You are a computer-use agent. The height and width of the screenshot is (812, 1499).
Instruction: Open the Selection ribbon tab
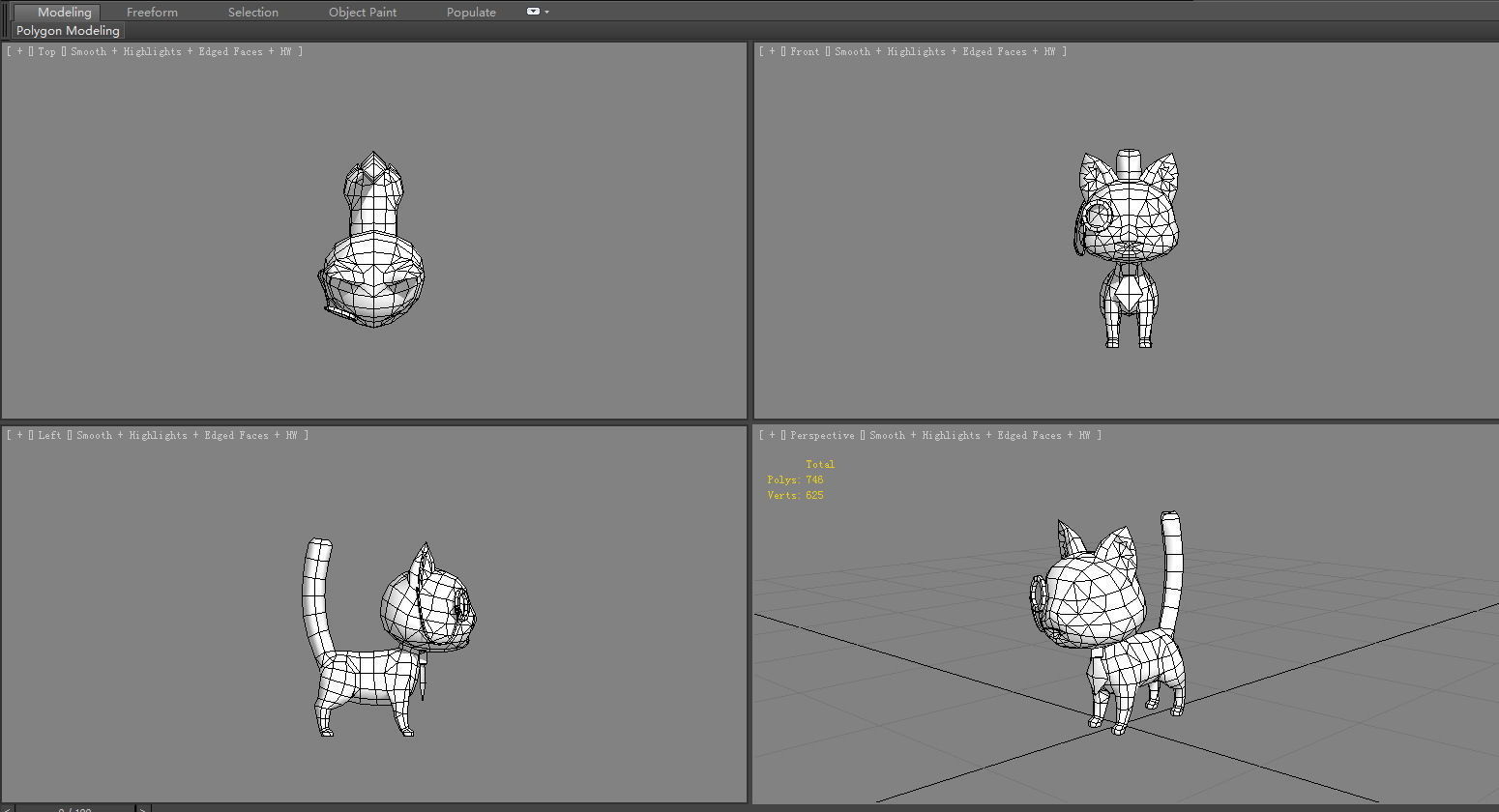pos(253,12)
